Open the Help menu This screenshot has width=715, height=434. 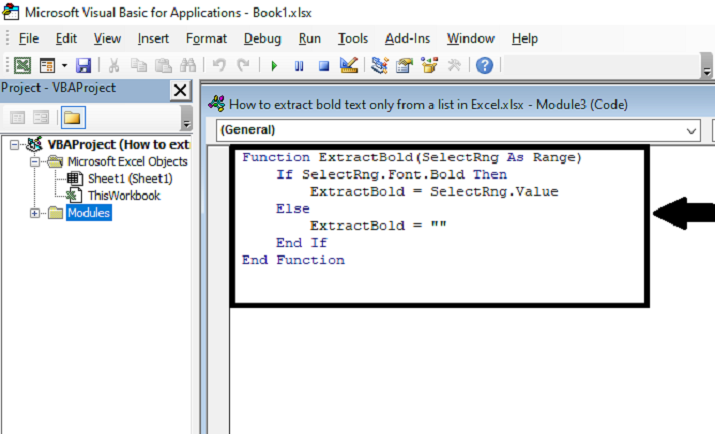point(524,39)
